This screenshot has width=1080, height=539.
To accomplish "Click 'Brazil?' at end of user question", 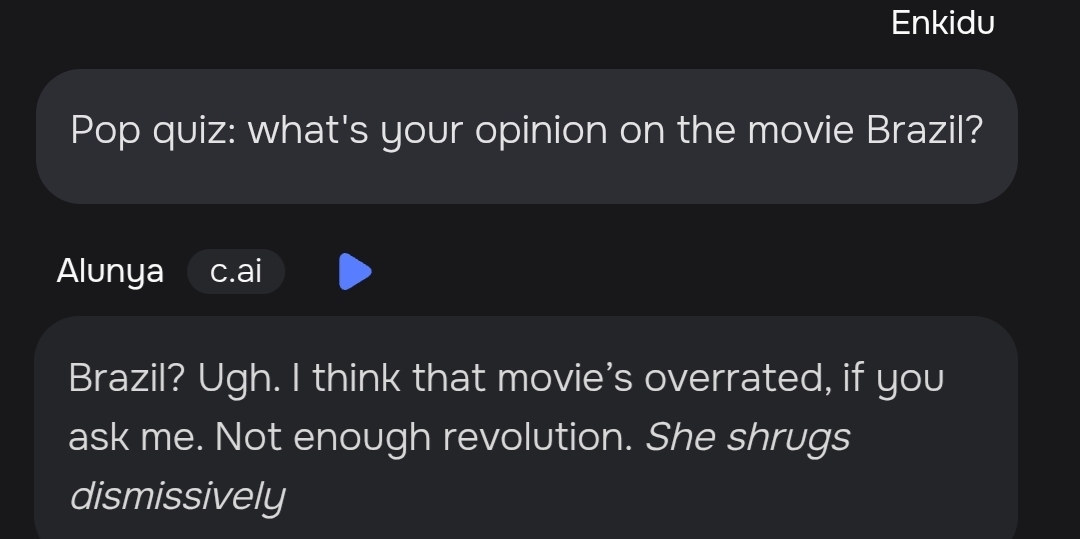I will [924, 129].
